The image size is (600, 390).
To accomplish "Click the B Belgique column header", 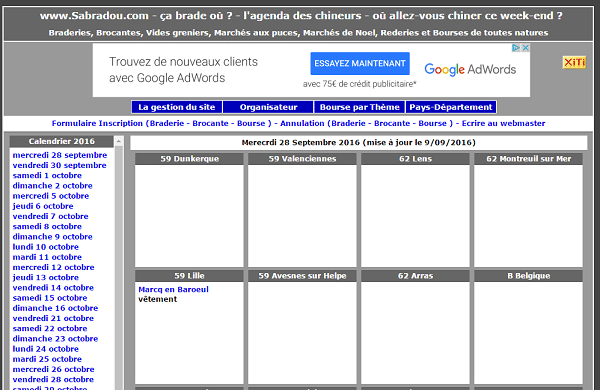I will tap(528, 276).
